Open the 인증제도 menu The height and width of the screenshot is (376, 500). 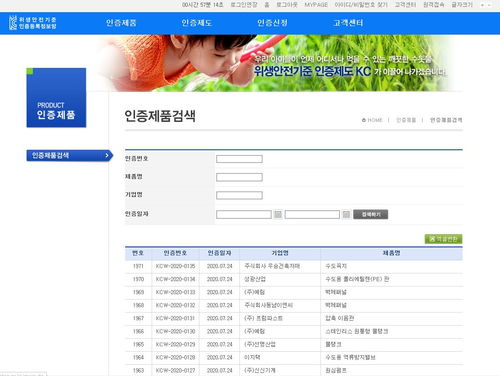click(x=197, y=23)
